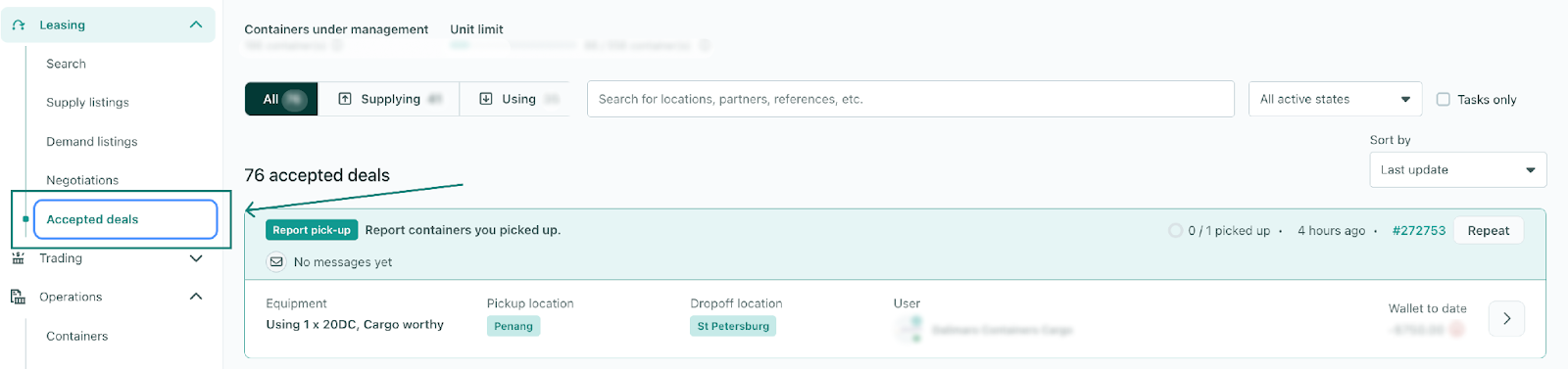Click the Report pick-up button
Screen dimensions: 1568x369
click(x=312, y=230)
